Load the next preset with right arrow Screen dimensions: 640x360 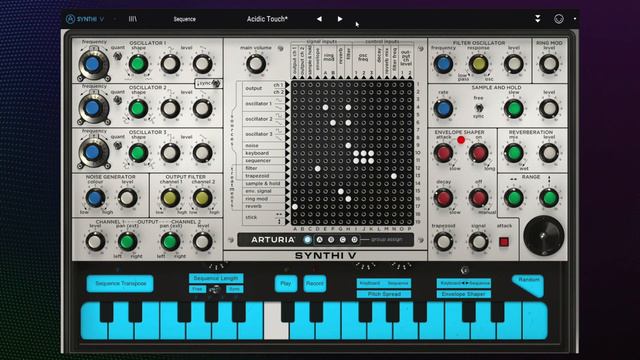pos(340,19)
